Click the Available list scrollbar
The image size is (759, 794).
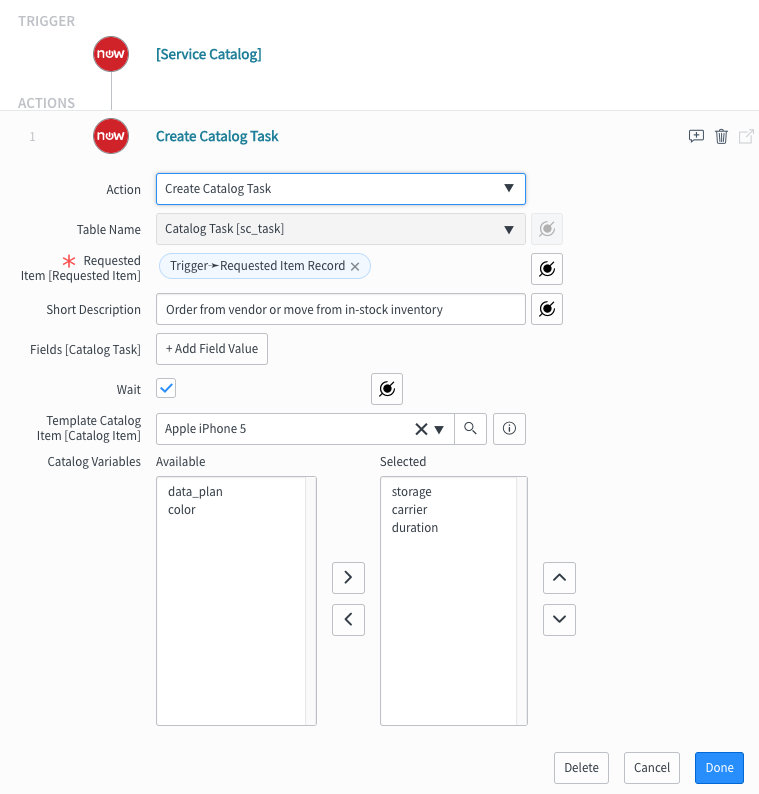pyautogui.click(x=310, y=601)
